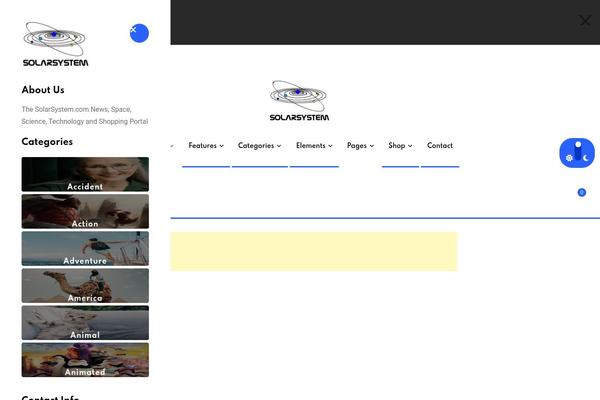Dismiss the dark top bar with its X

point(585,21)
